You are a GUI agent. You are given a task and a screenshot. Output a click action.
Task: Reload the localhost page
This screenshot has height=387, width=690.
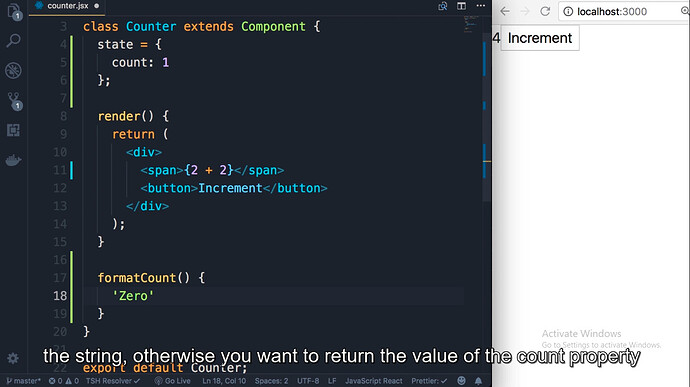coord(545,11)
